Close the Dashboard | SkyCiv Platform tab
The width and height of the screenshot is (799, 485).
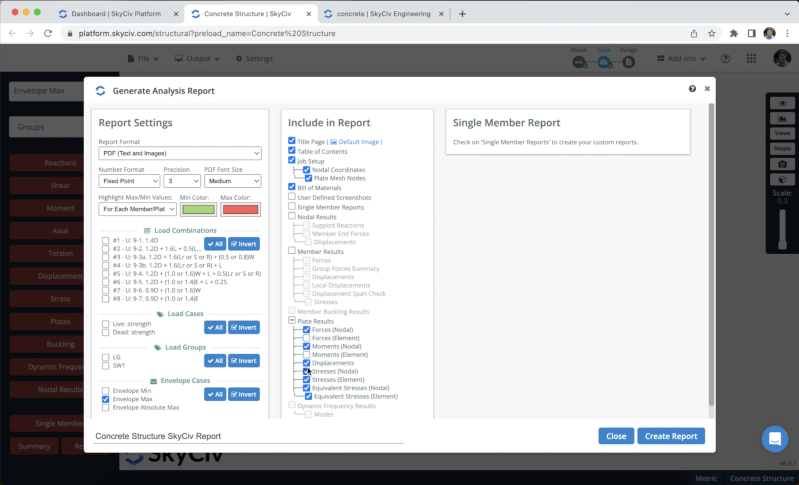click(176, 14)
